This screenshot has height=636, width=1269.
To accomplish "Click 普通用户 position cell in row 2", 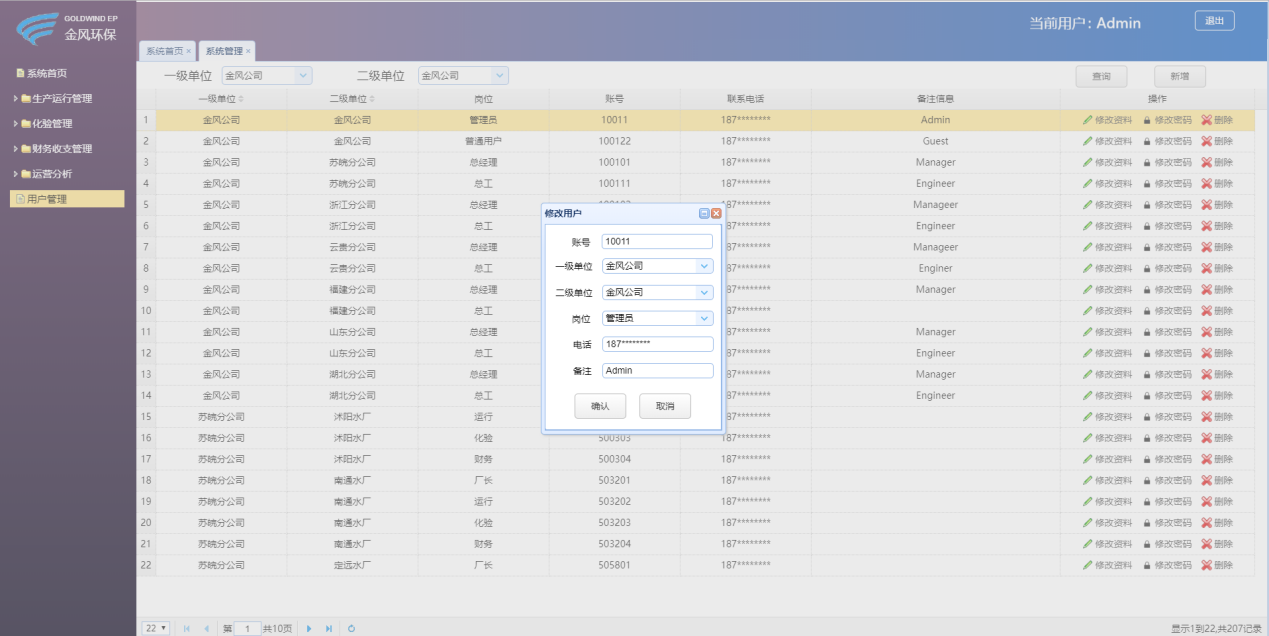I will pos(483,141).
